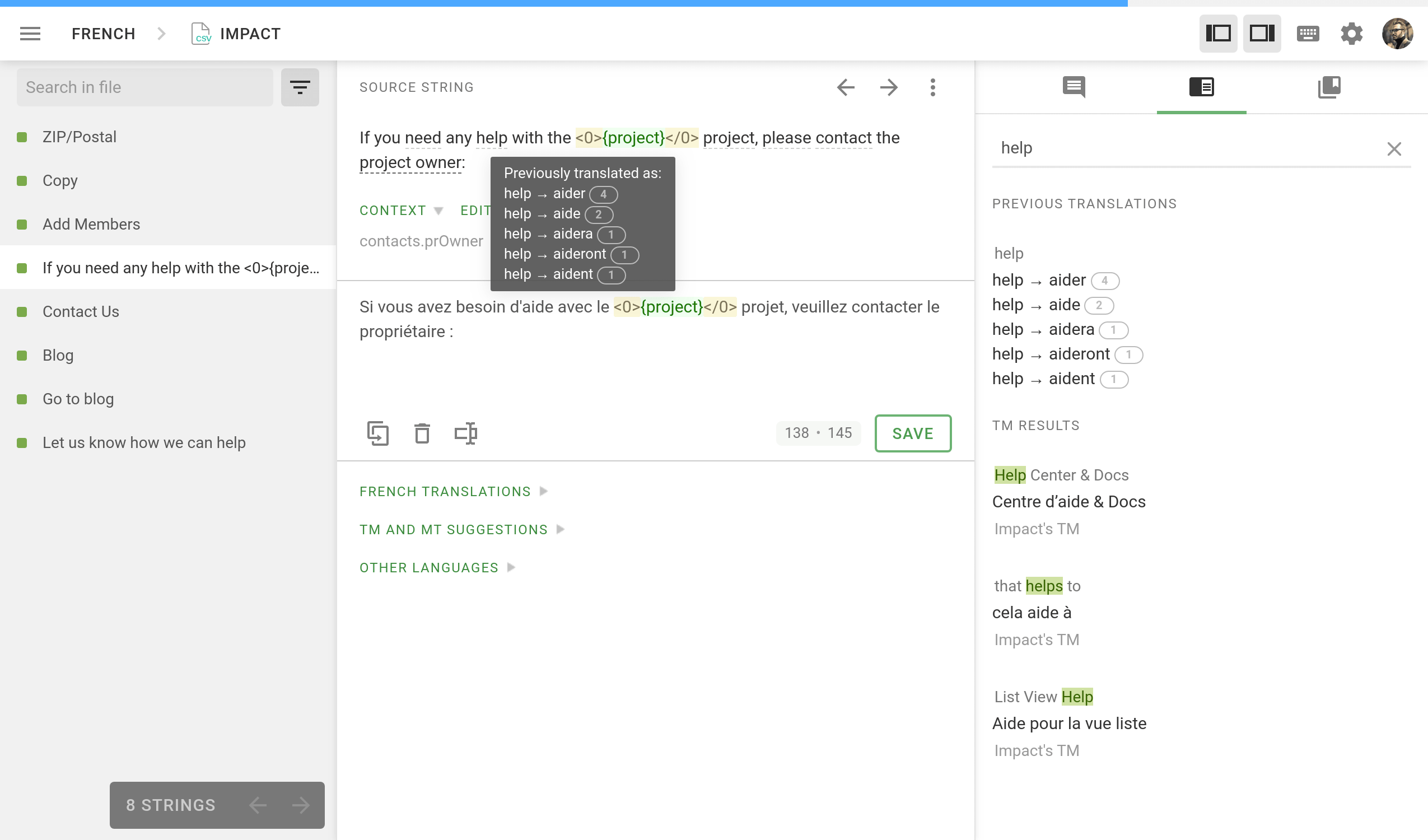
Task: Open the more options three-dot menu
Action: pyautogui.click(x=934, y=88)
